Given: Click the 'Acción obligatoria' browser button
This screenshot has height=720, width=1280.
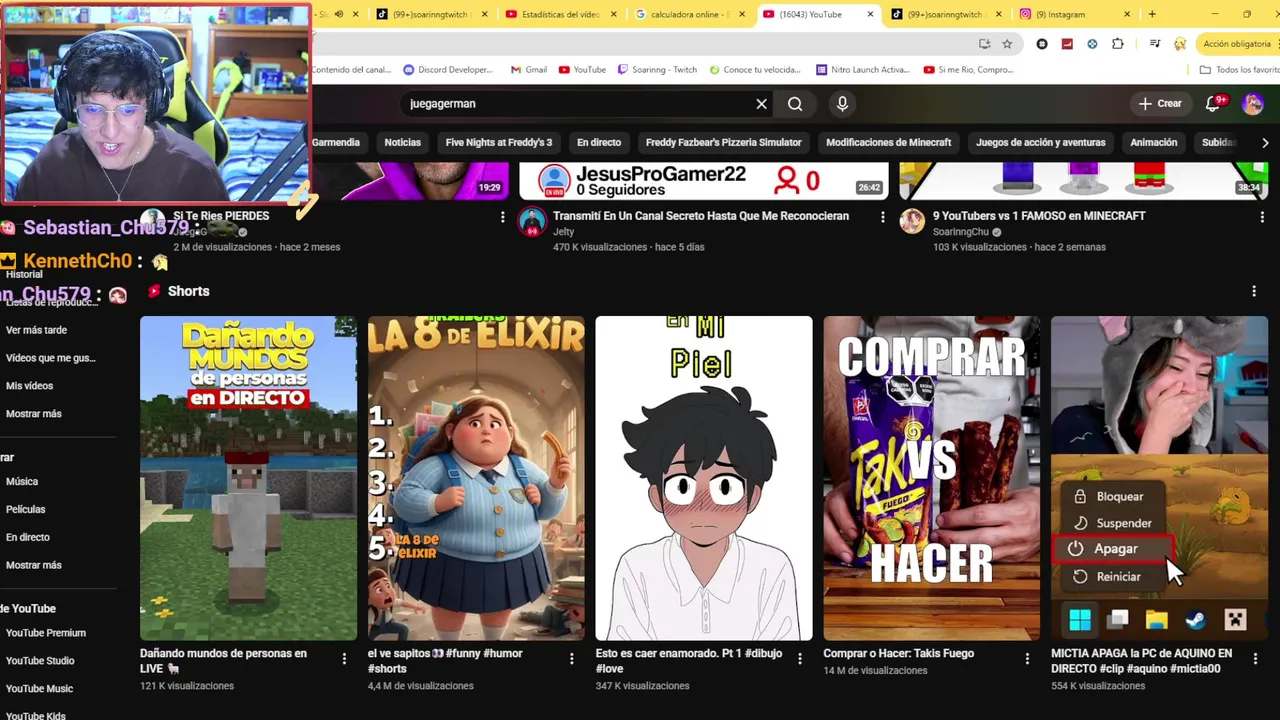Looking at the screenshot, I should point(1236,44).
